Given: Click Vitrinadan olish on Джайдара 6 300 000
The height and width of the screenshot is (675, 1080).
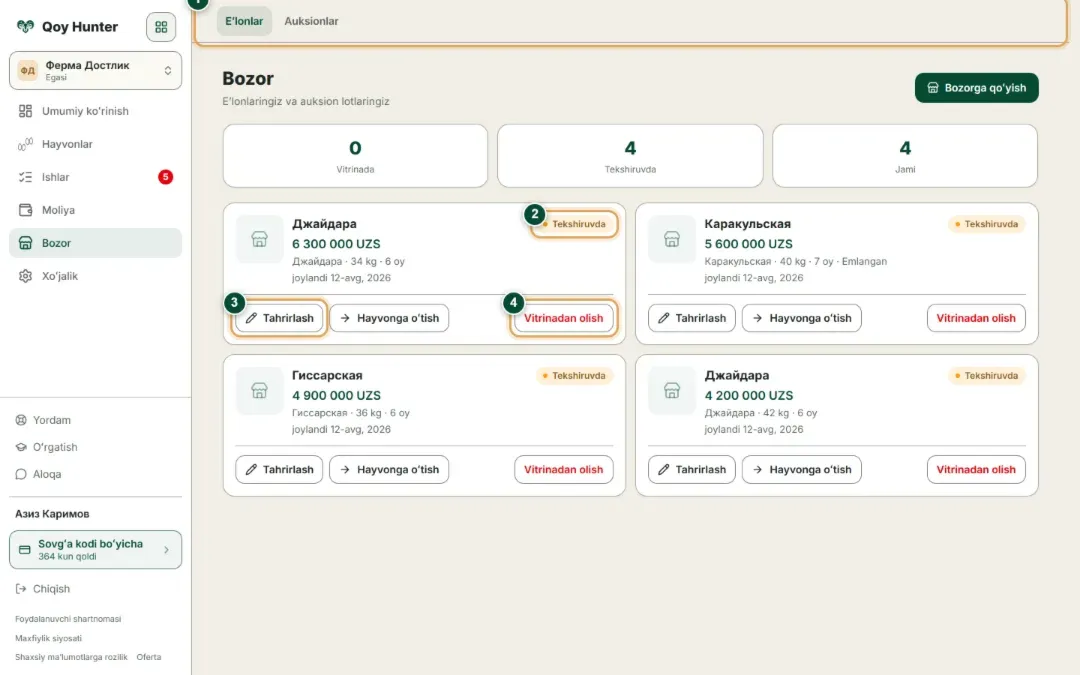Looking at the screenshot, I should point(563,318).
